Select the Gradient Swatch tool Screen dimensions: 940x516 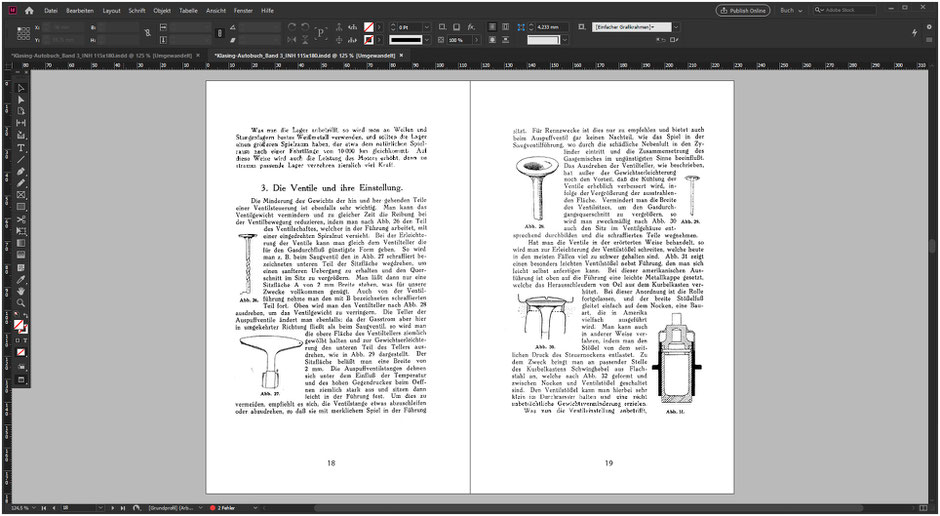pos(21,243)
